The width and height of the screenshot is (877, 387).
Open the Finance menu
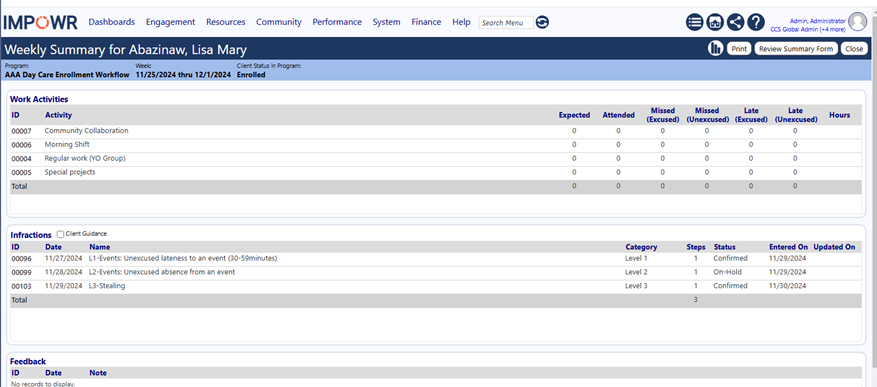(x=426, y=22)
